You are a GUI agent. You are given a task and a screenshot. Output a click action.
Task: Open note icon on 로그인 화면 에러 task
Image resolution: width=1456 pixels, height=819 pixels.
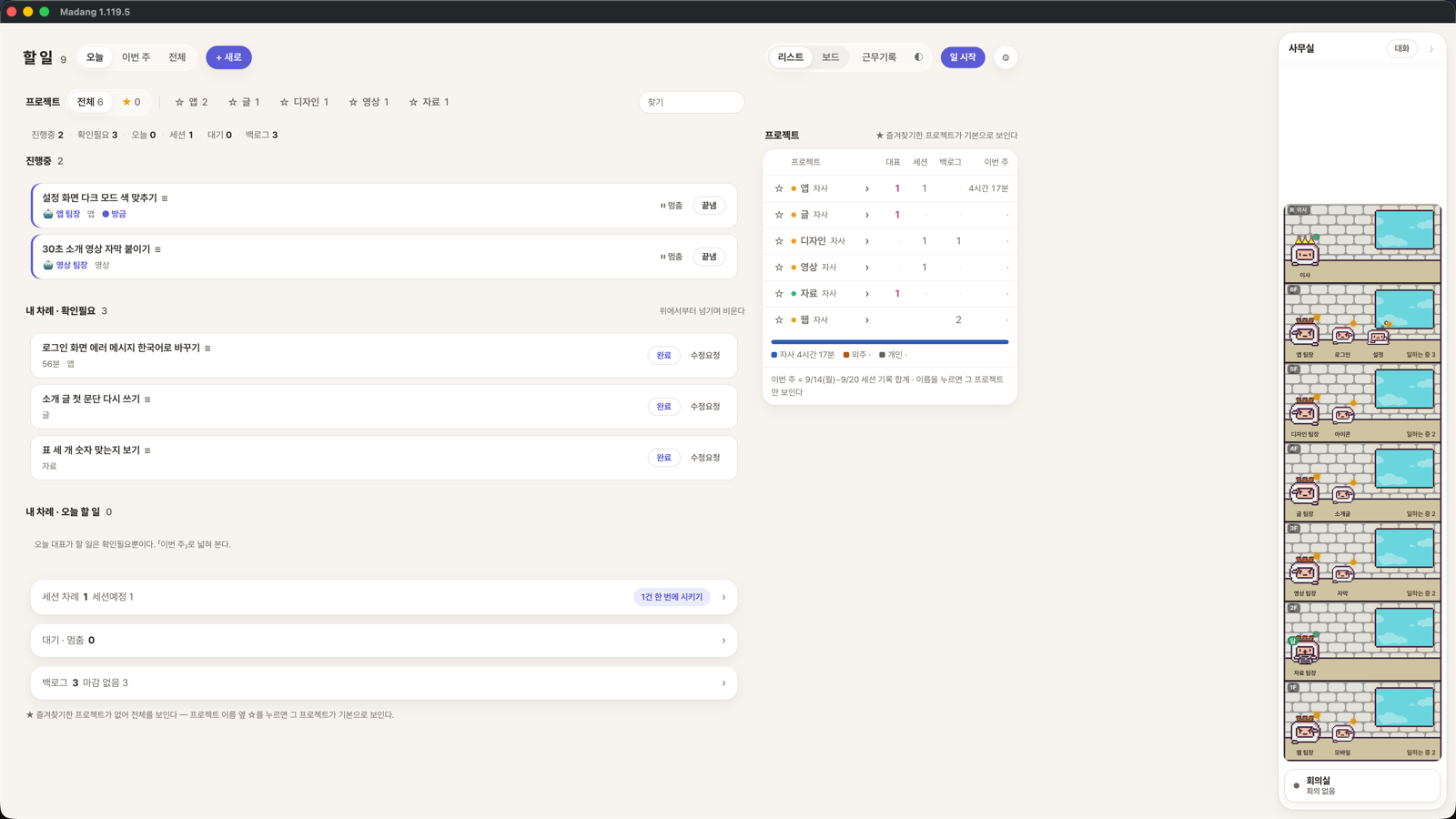tap(207, 349)
